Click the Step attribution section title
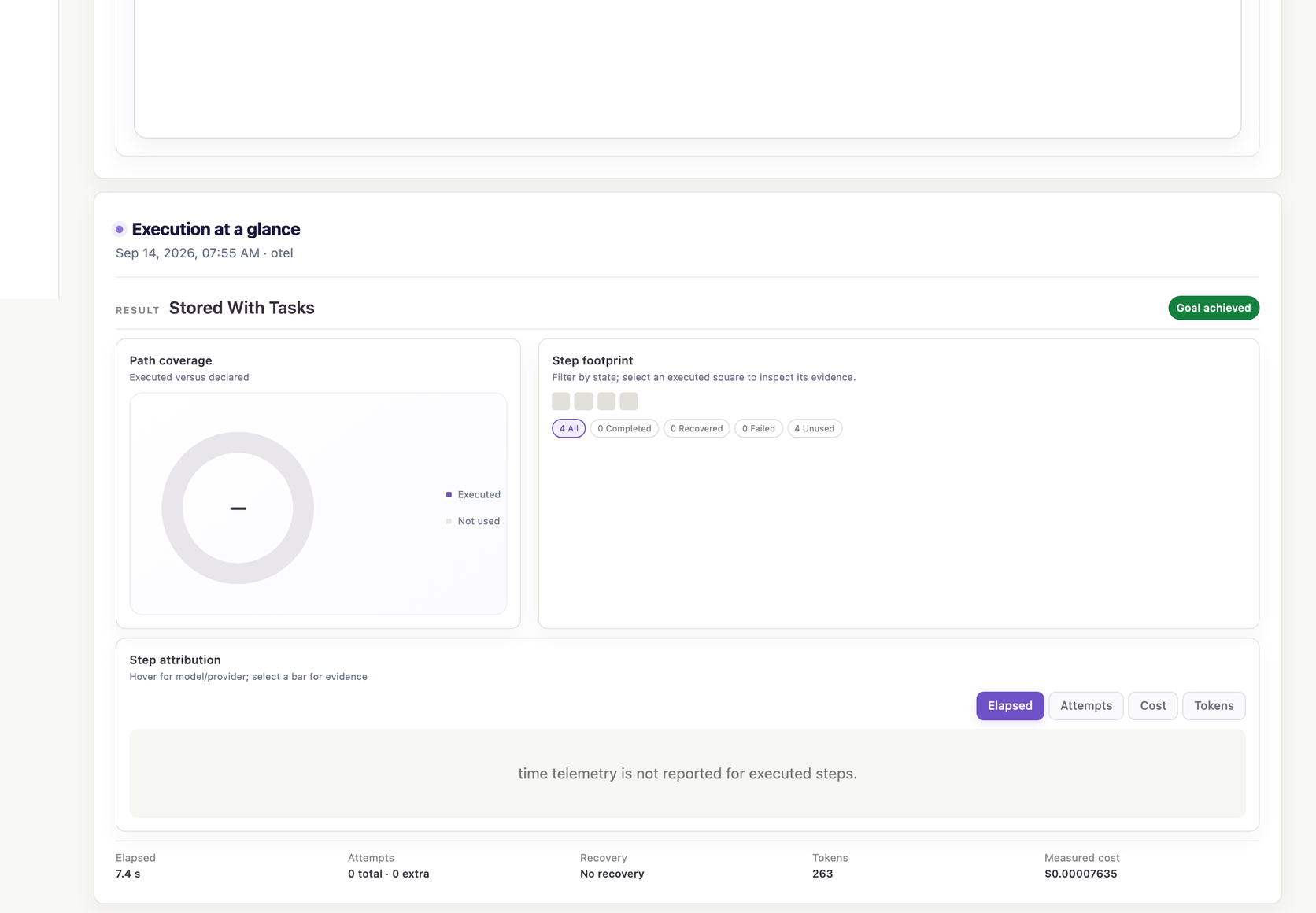The width and height of the screenshot is (1316, 913). [x=175, y=660]
